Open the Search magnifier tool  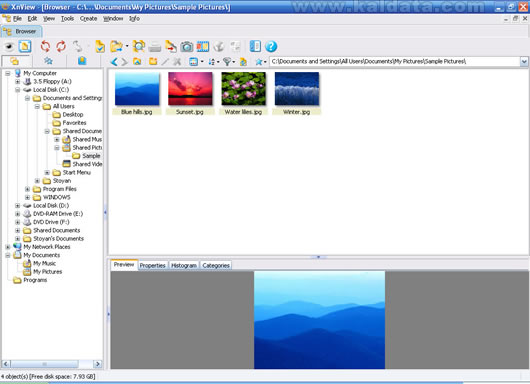[139, 46]
